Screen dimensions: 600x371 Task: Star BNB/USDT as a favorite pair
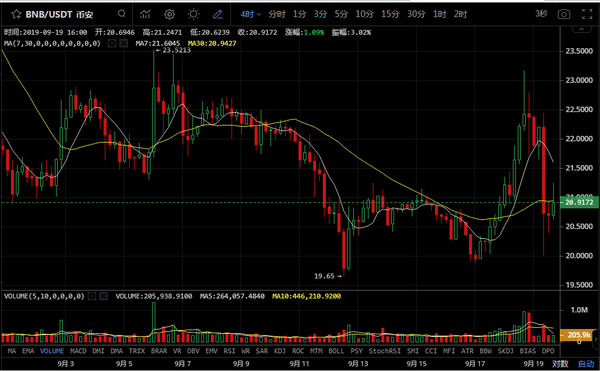click(x=16, y=15)
